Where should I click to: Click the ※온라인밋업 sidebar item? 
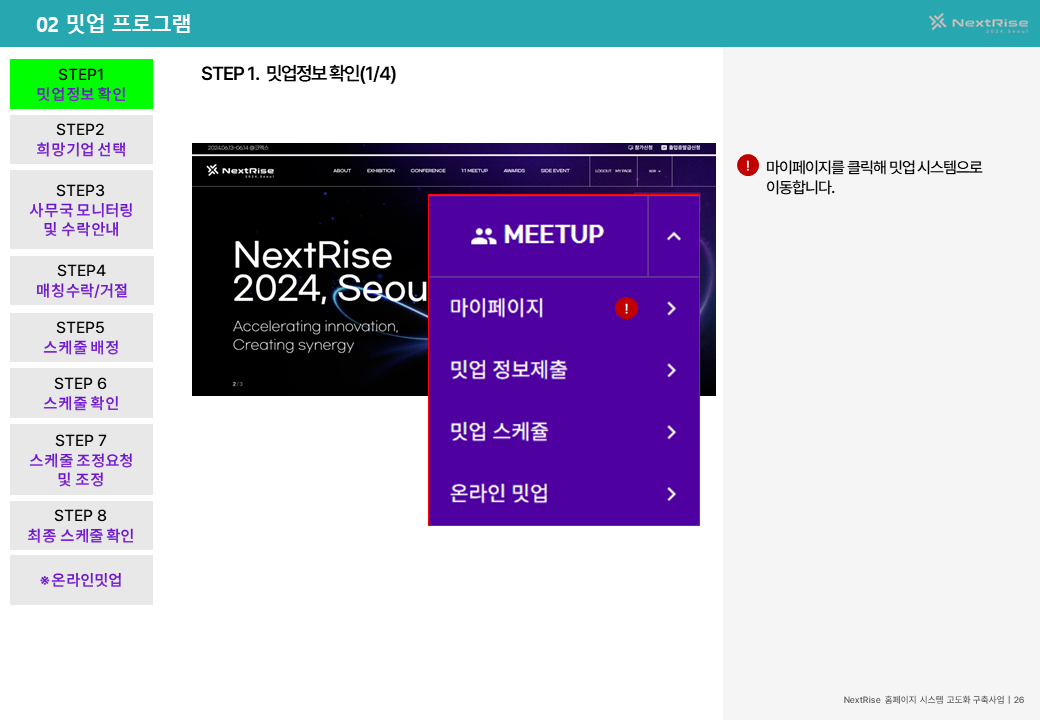click(x=82, y=580)
